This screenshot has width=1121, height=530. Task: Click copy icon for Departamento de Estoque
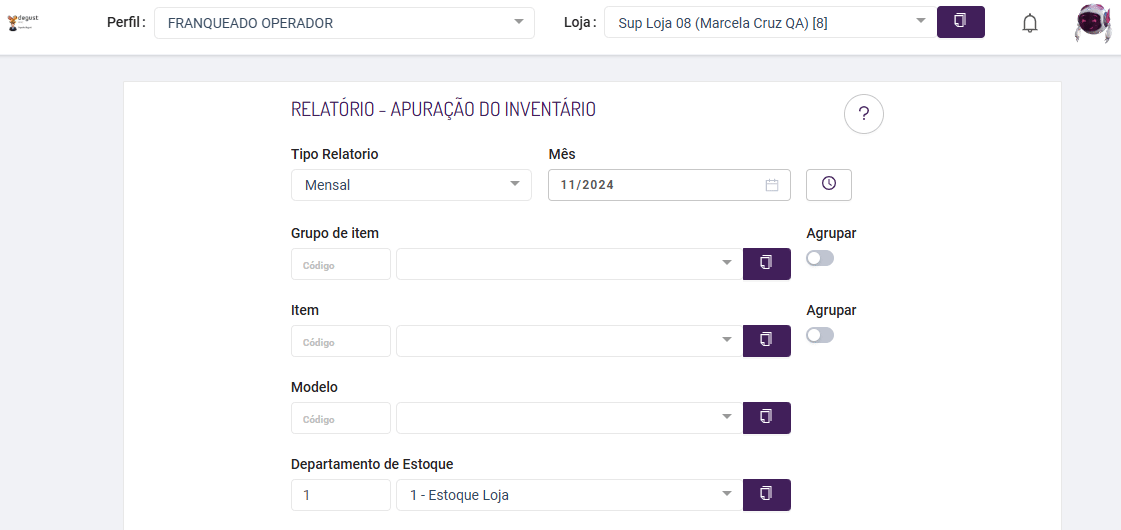click(x=766, y=495)
